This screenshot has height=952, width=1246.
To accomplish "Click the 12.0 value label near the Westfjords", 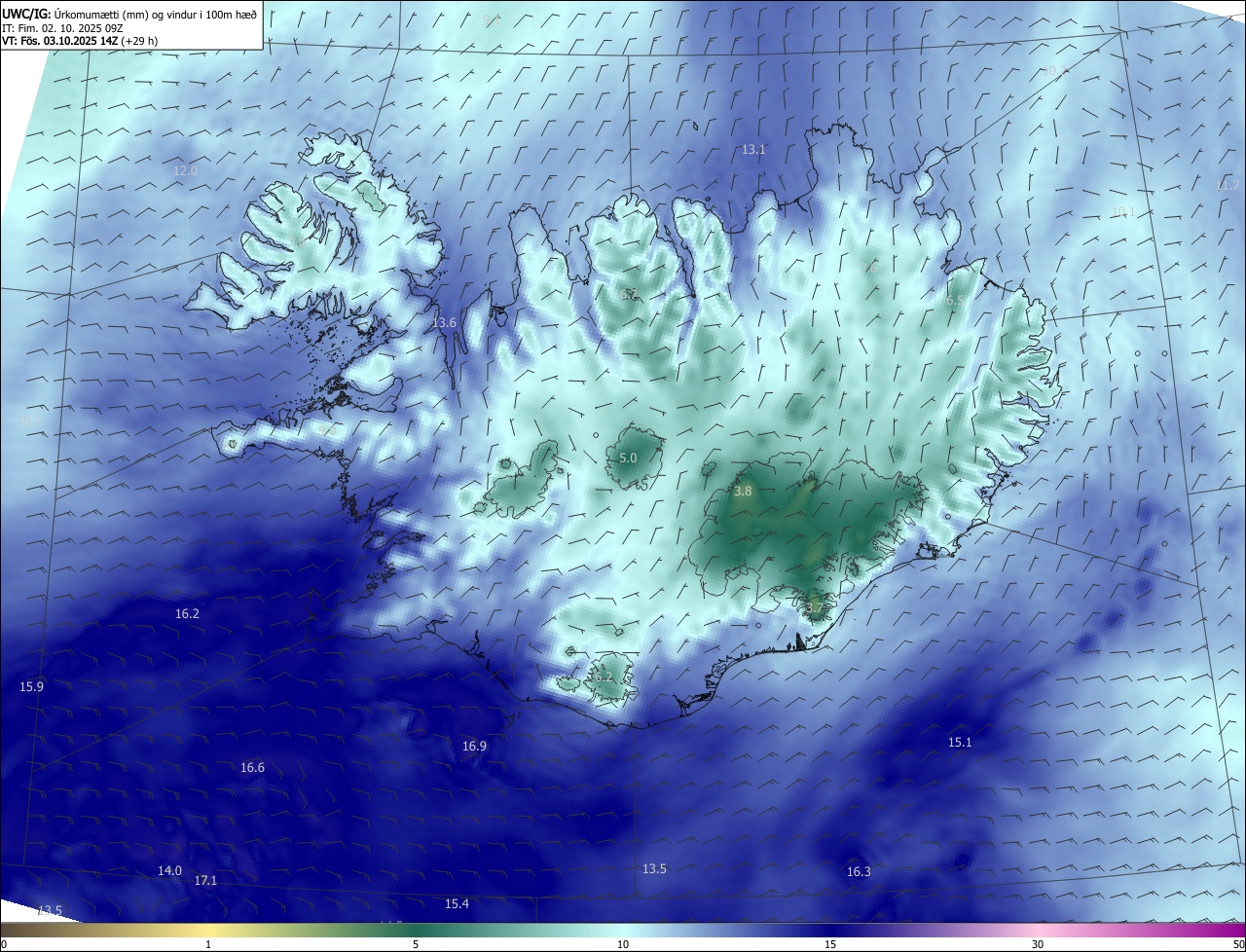I will (x=185, y=170).
